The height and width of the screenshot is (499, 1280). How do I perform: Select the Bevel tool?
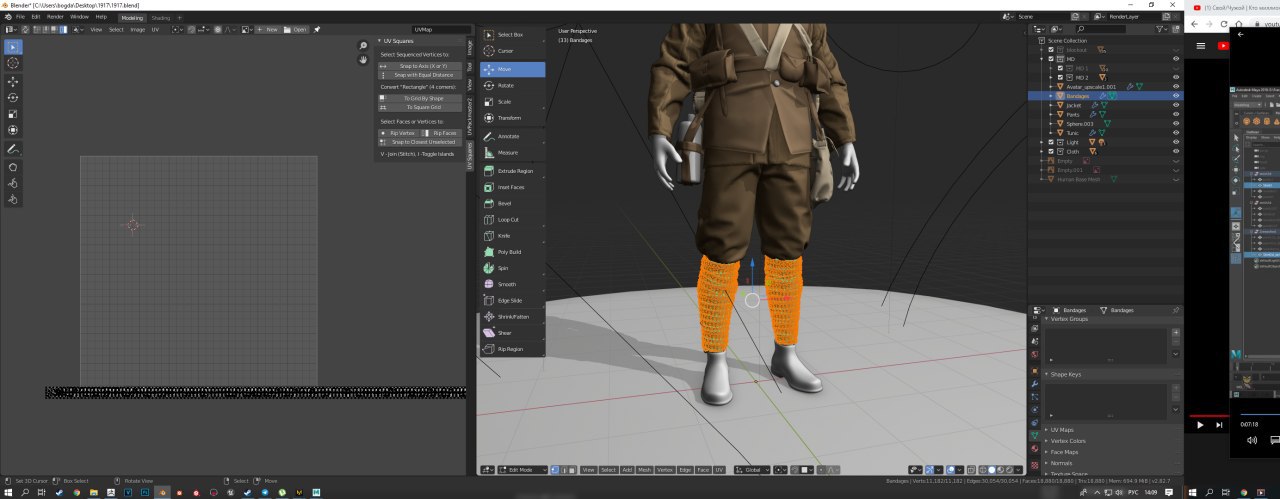512,203
